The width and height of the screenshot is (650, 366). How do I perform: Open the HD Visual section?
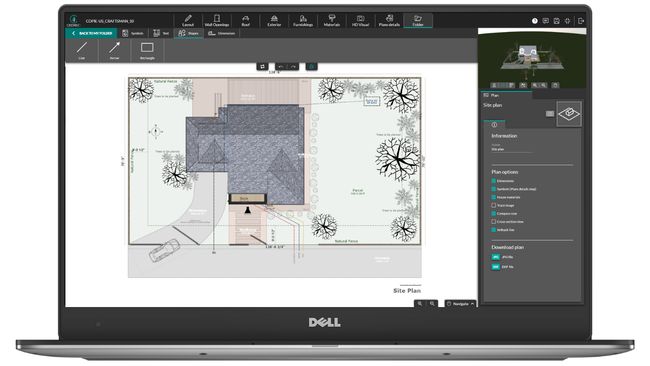pos(360,20)
